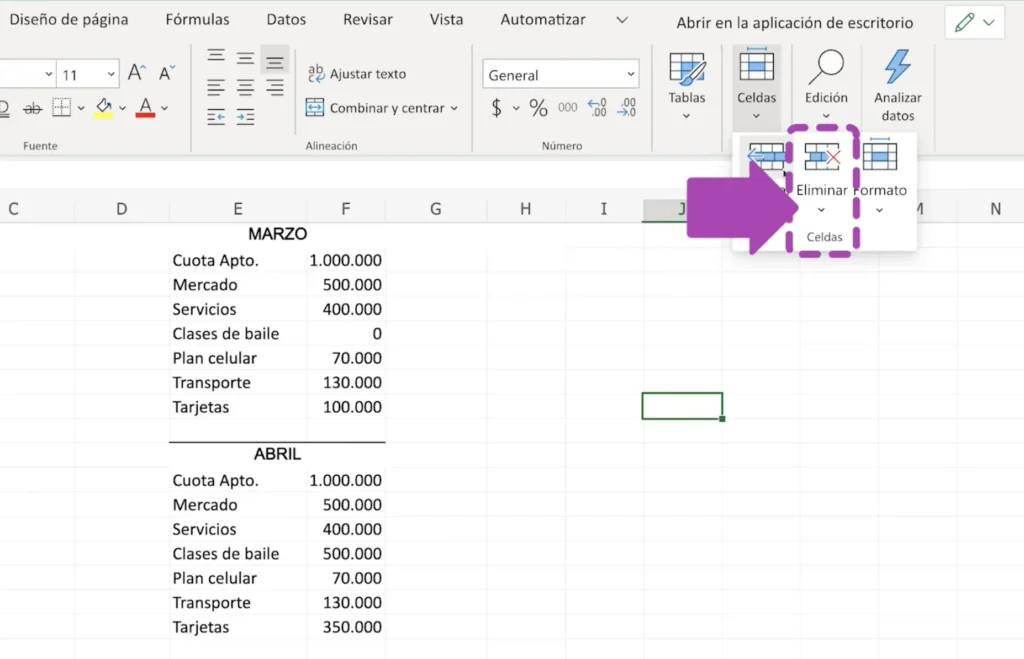The height and width of the screenshot is (659, 1024).
Task: Expand the Combinar y centrar dropdown arrow
Action: pyautogui.click(x=454, y=108)
